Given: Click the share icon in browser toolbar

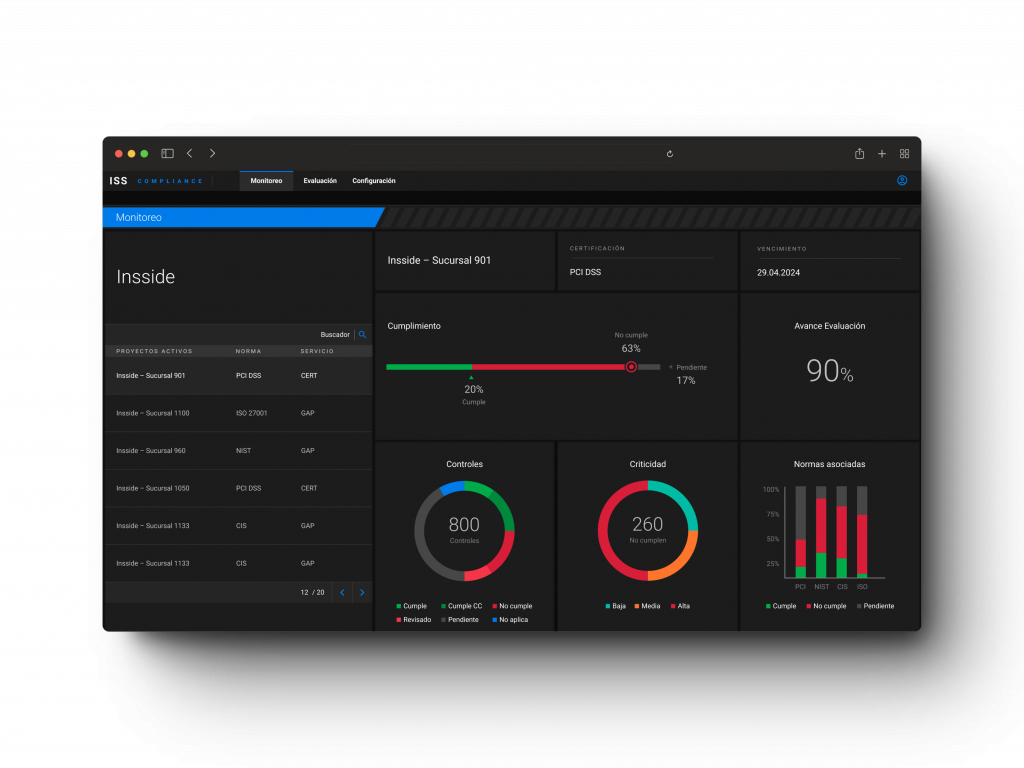Looking at the screenshot, I should tap(859, 153).
